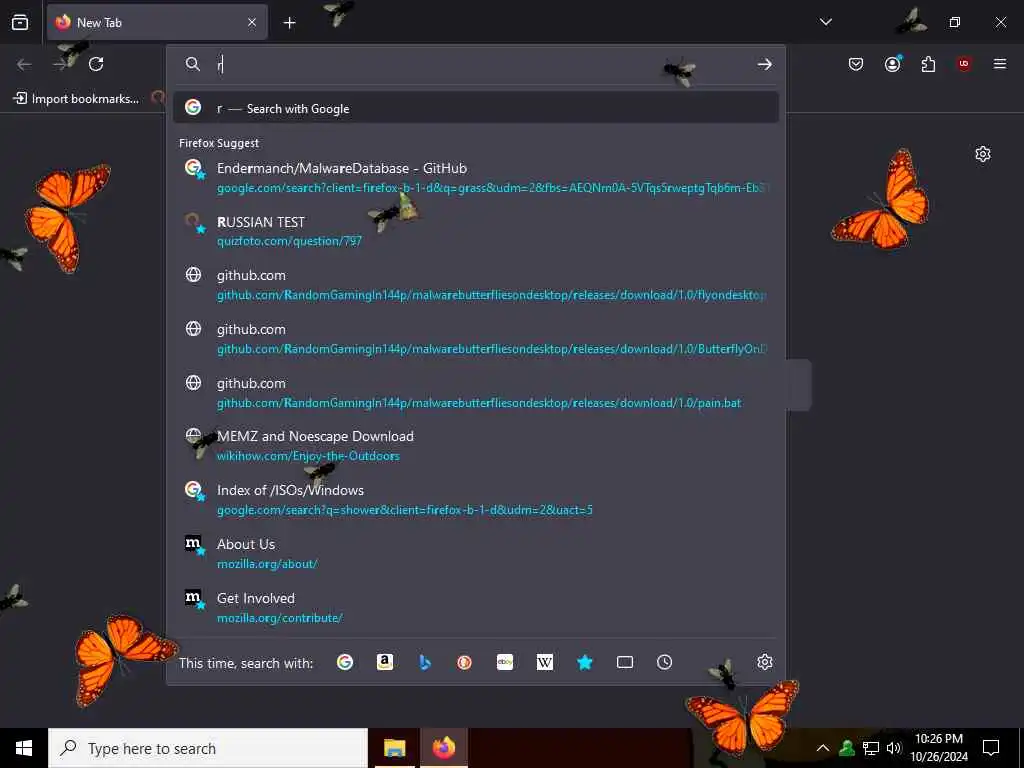Open the taskbar clock showing 10:26 PM
Screen dimensions: 1024x768
pyautogui.click(x=939, y=748)
